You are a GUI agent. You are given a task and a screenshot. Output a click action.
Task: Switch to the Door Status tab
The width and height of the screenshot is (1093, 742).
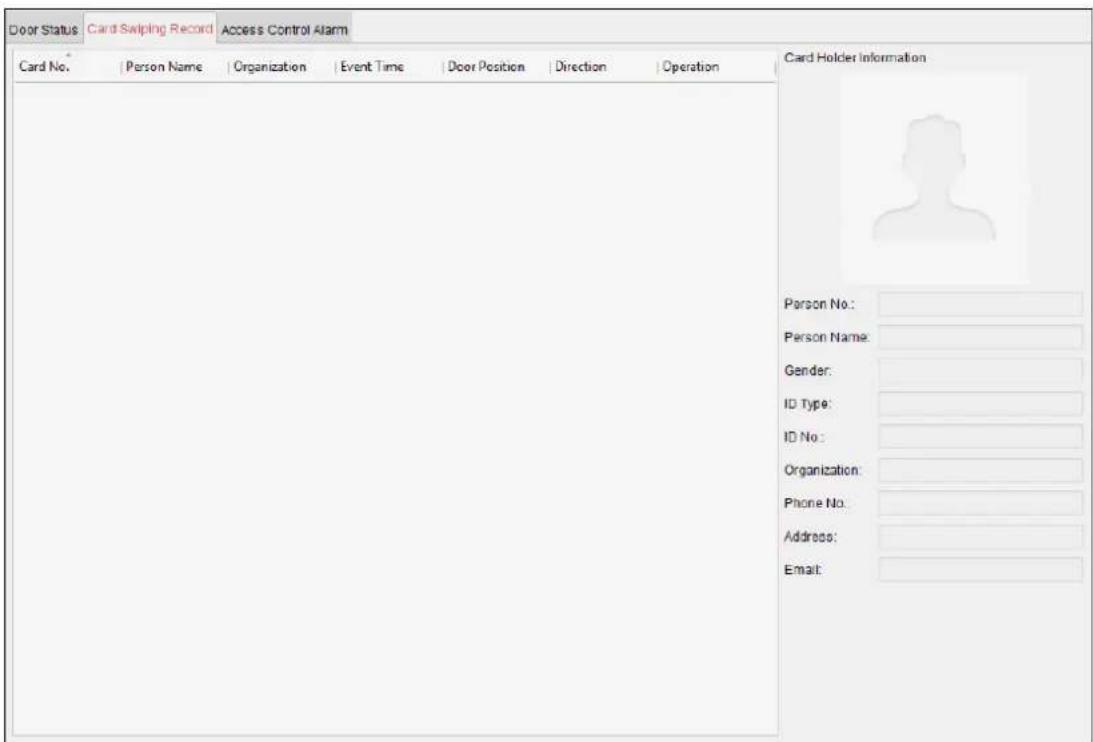(43, 30)
